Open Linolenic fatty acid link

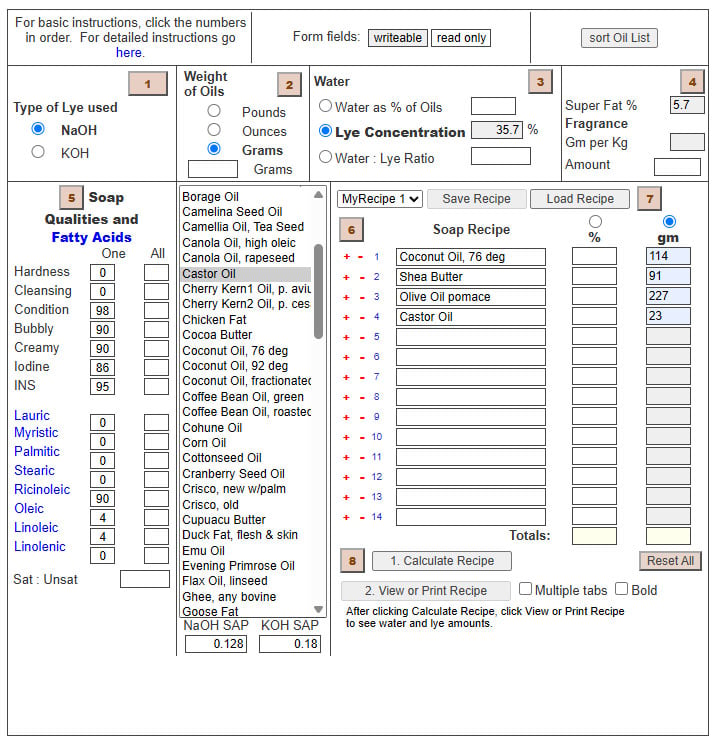(x=40, y=547)
